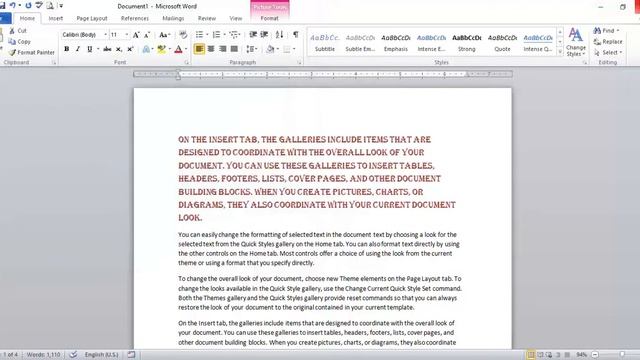Increase paragraph indent
This screenshot has width=640, height=360.
pos(264,35)
